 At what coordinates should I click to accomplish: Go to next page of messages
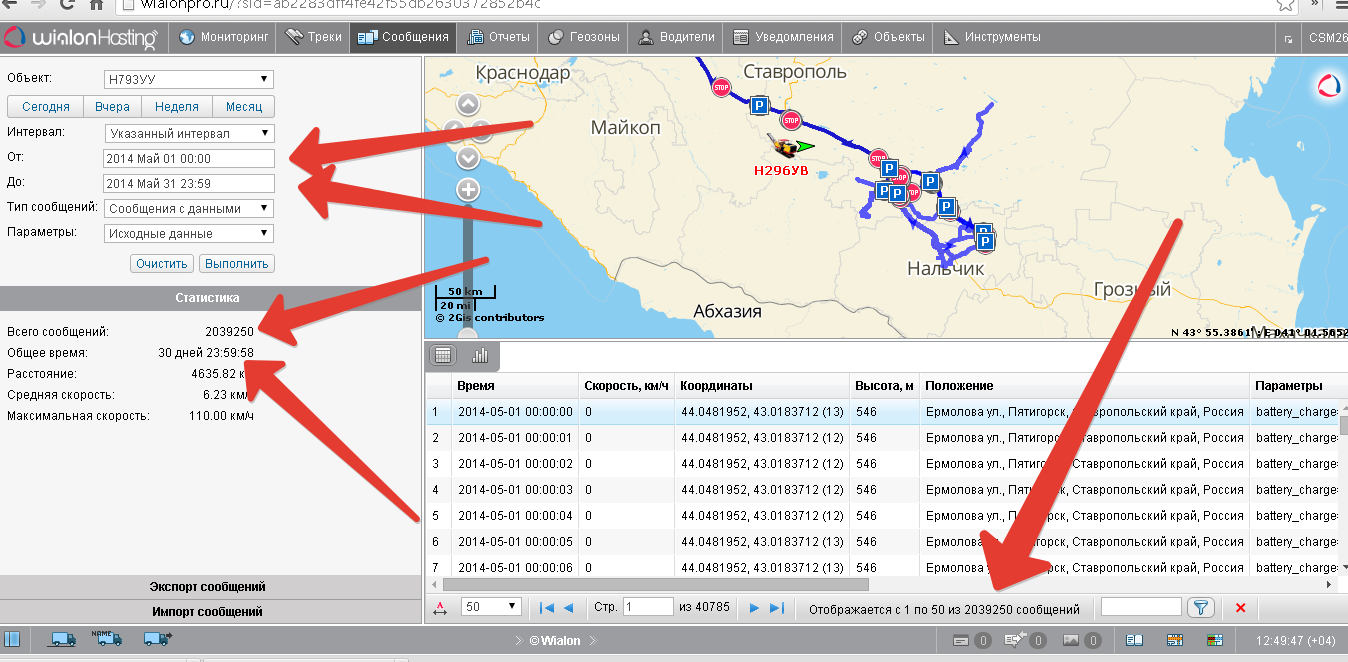(x=755, y=608)
